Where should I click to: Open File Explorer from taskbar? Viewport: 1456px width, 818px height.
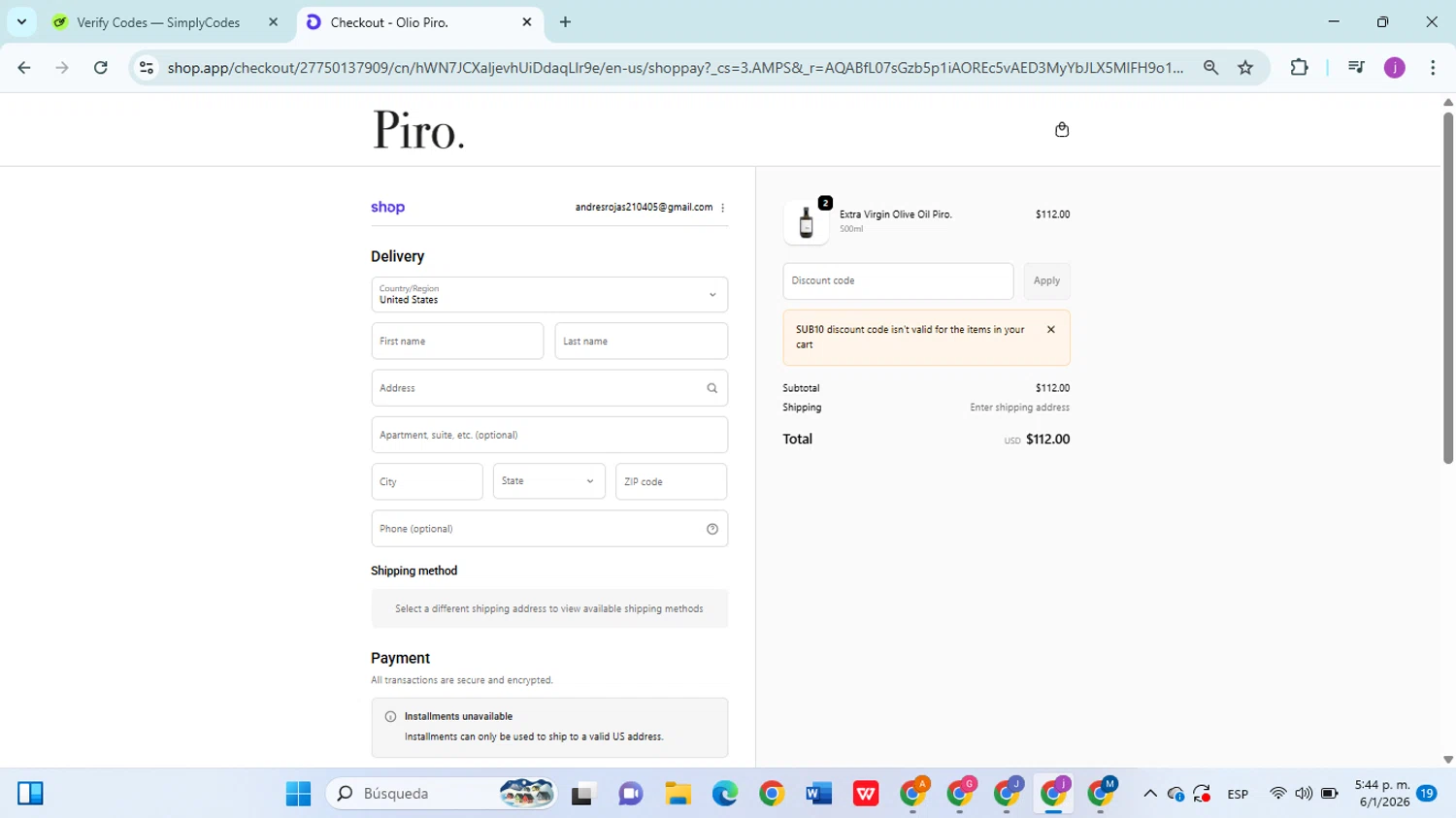678,794
